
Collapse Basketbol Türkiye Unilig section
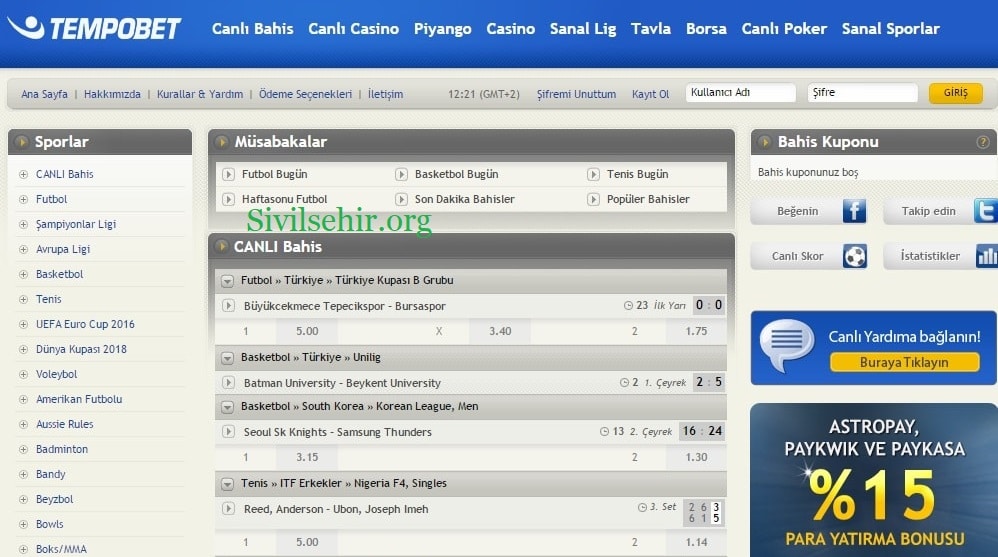click(x=227, y=358)
